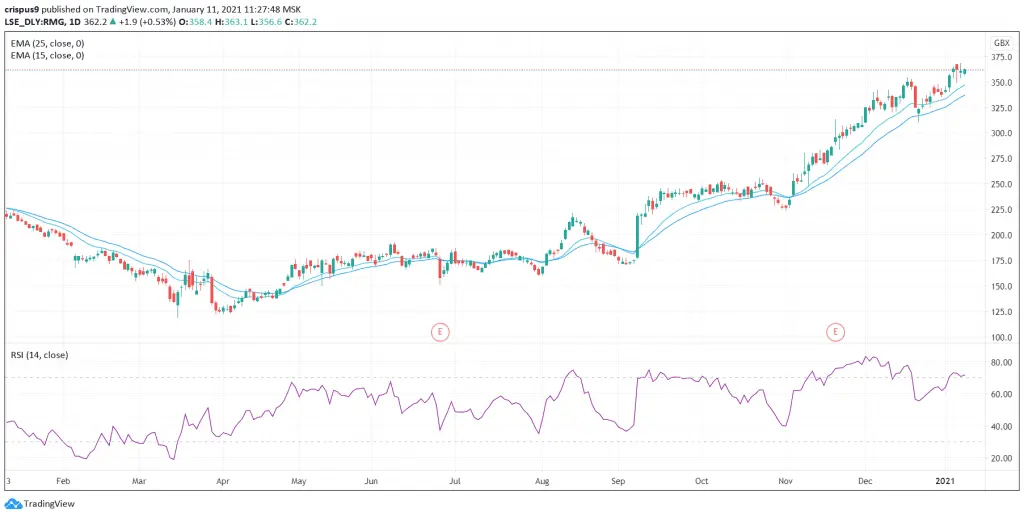Screen dimensions: 1024x517
Task: Click the Feb label on time axis
Action: coord(63,482)
